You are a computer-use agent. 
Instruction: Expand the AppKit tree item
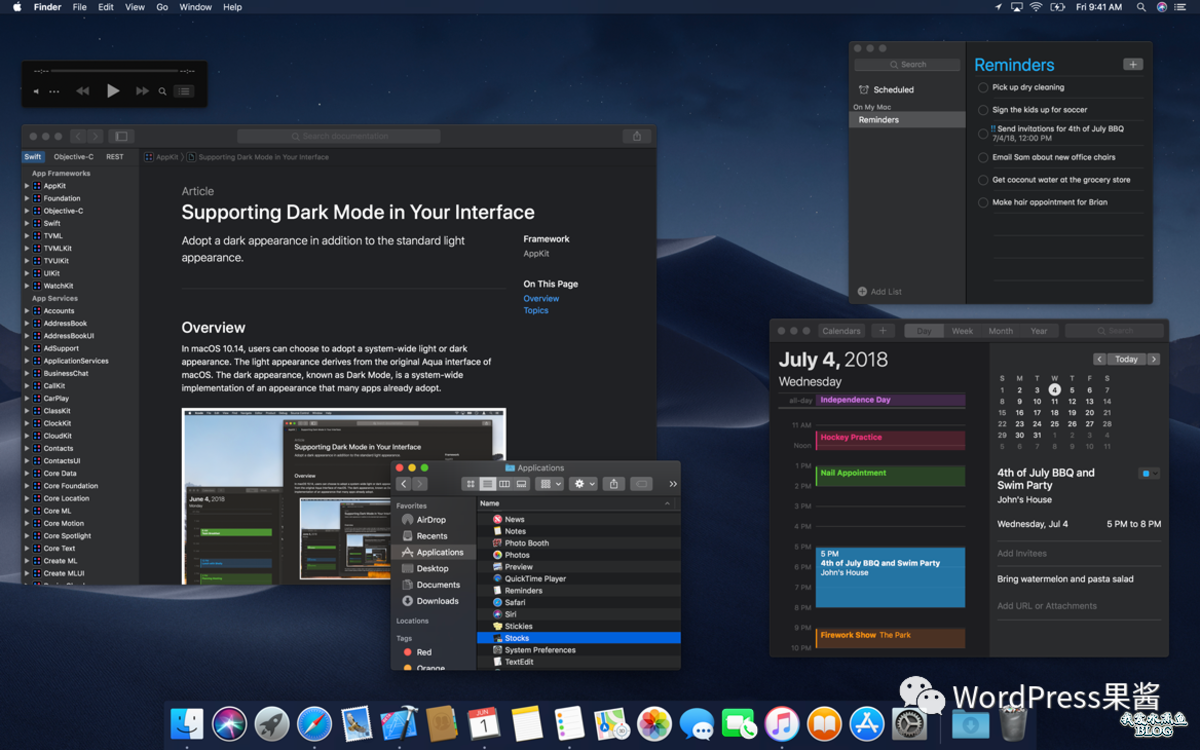click(27, 186)
